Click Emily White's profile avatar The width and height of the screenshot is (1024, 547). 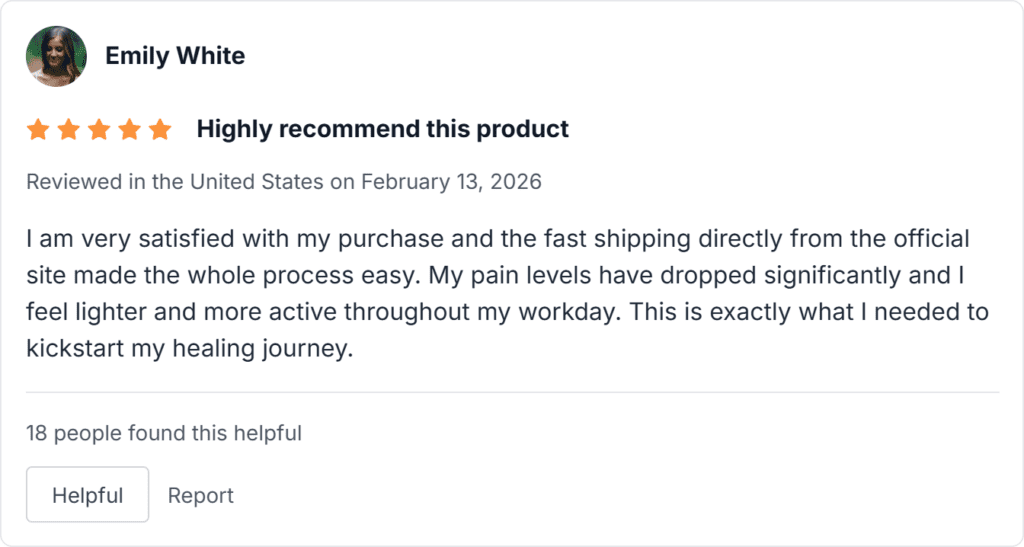click(56, 56)
